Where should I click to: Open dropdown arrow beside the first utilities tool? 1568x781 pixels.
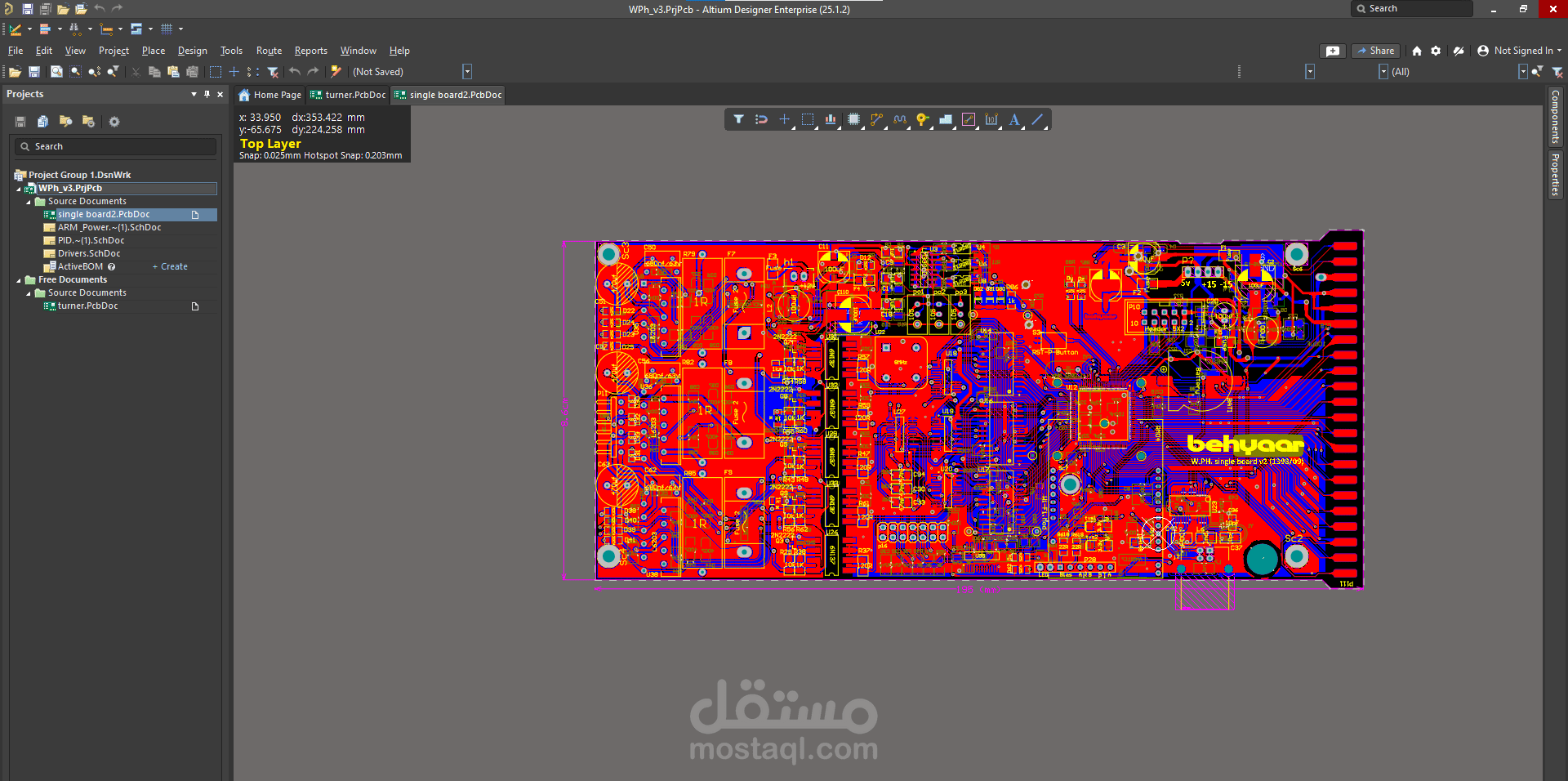tap(29, 29)
